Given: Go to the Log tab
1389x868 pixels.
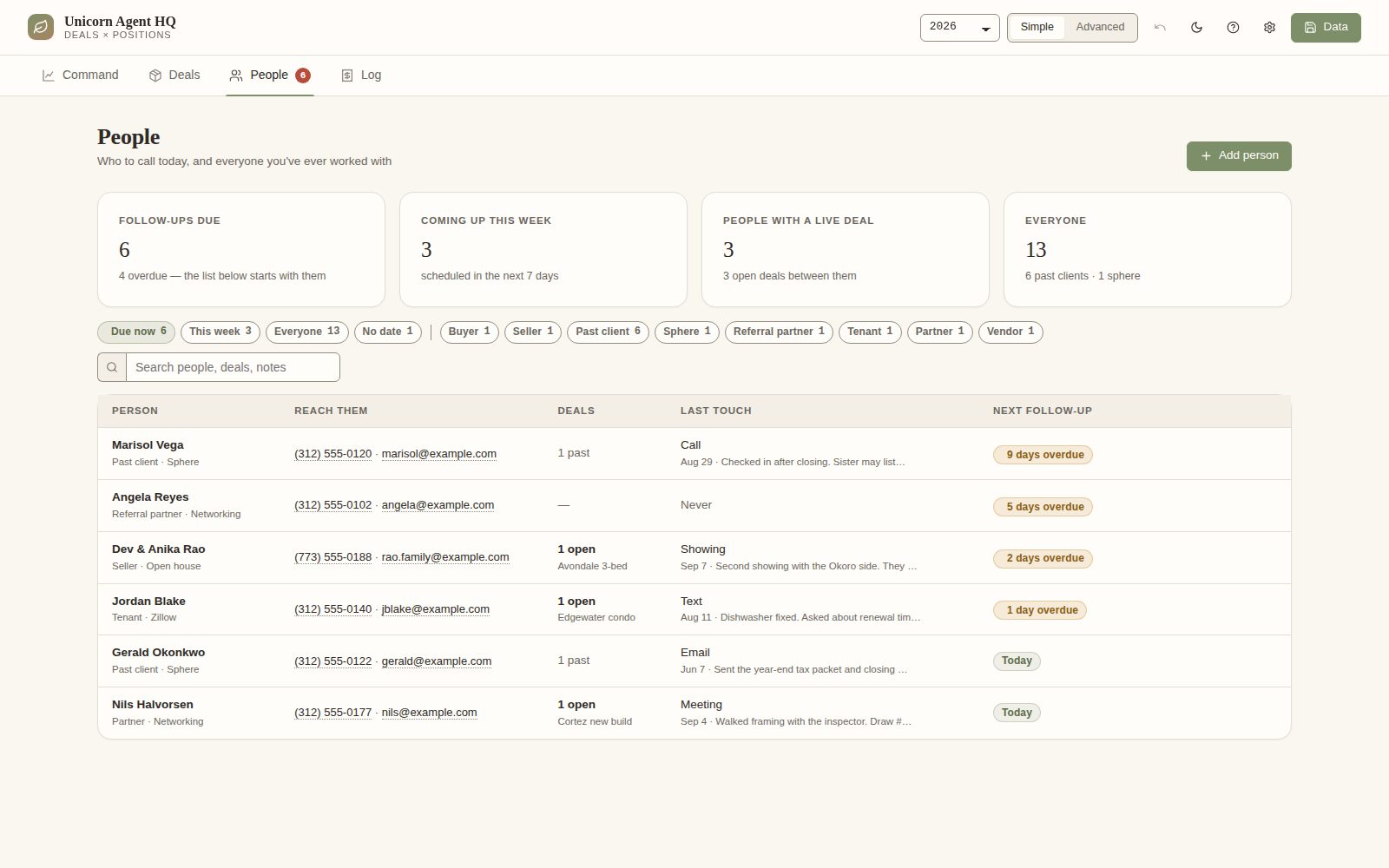Looking at the screenshot, I should tap(361, 76).
